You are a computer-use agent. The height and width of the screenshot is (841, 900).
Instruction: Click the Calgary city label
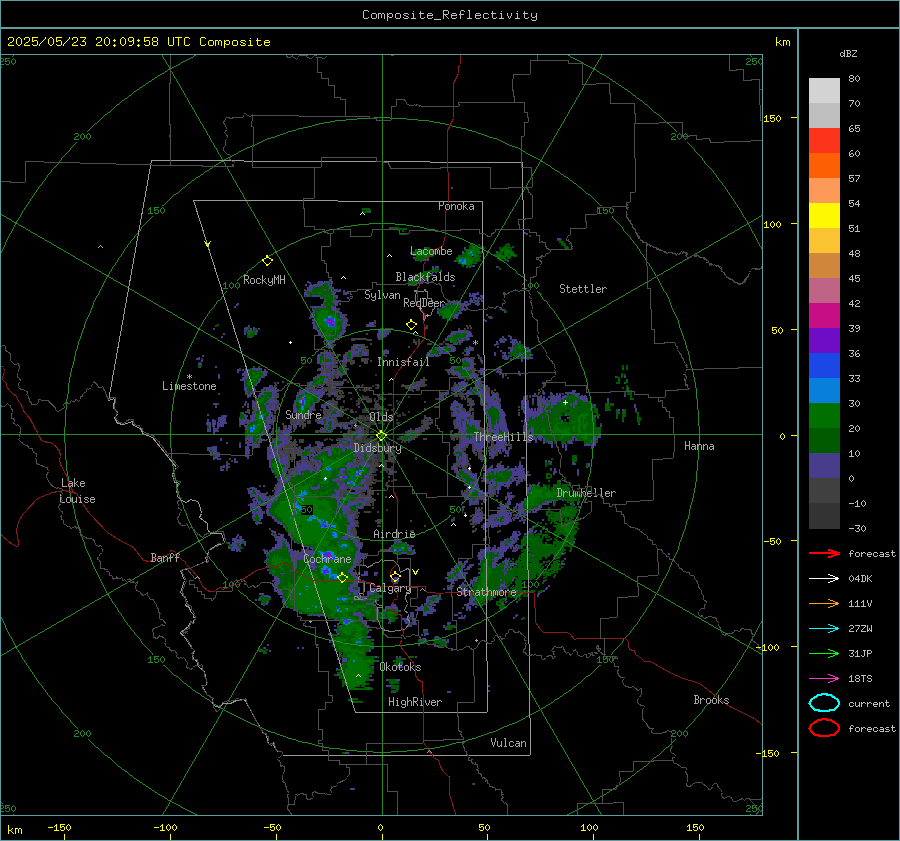(x=390, y=588)
